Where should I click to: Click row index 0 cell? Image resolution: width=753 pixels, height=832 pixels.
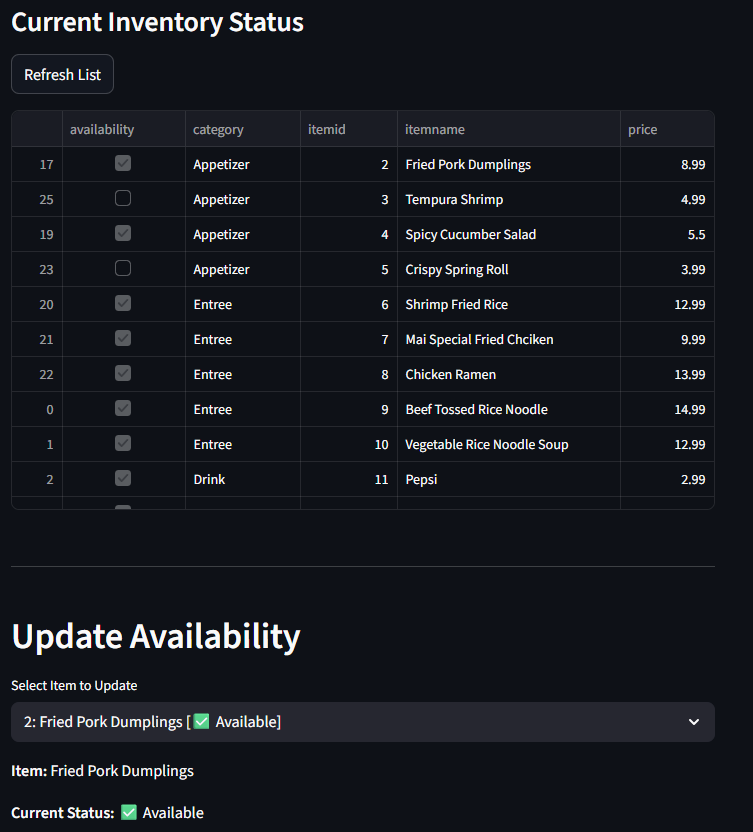[37, 410]
